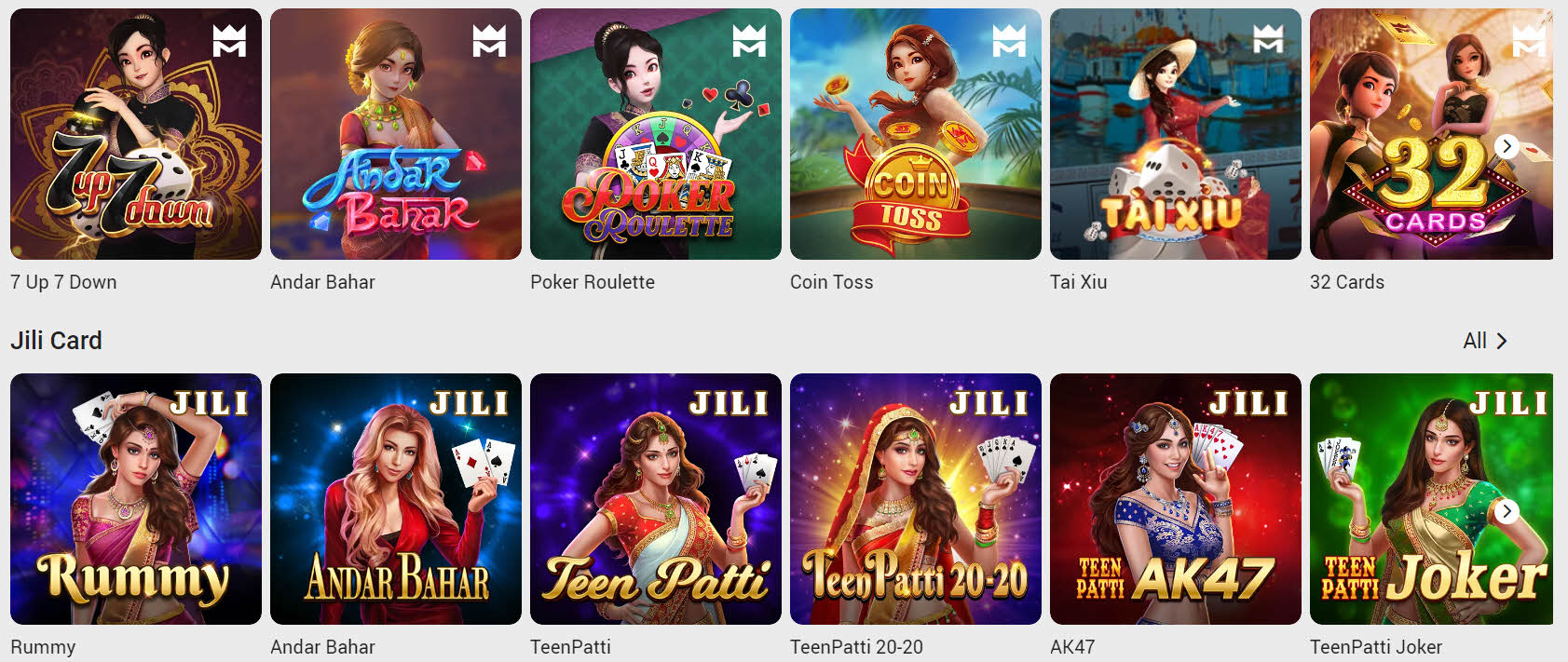Open the Poker Roulette game tile
The image size is (1568, 662).
(x=656, y=134)
